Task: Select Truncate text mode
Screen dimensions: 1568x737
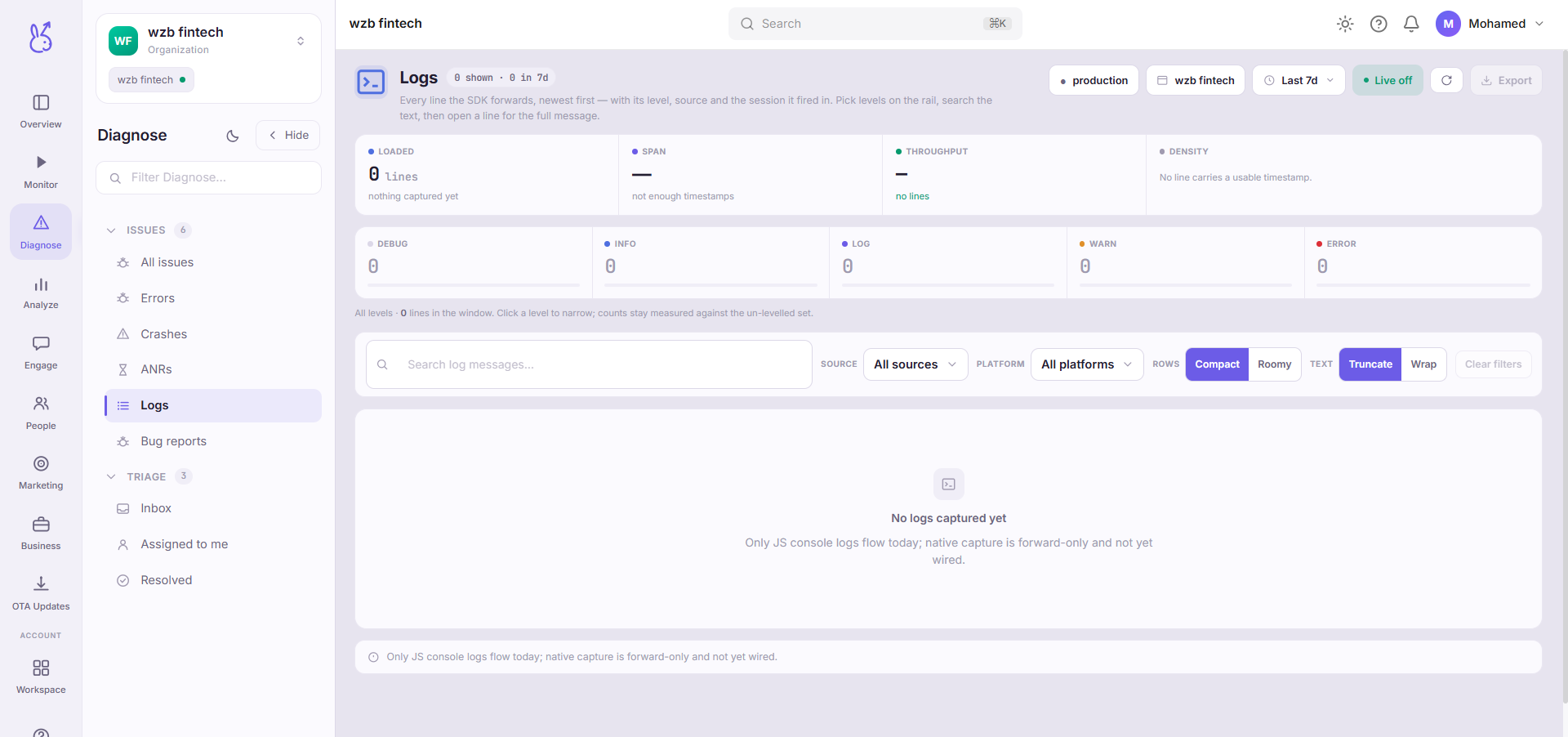Action: click(1370, 364)
